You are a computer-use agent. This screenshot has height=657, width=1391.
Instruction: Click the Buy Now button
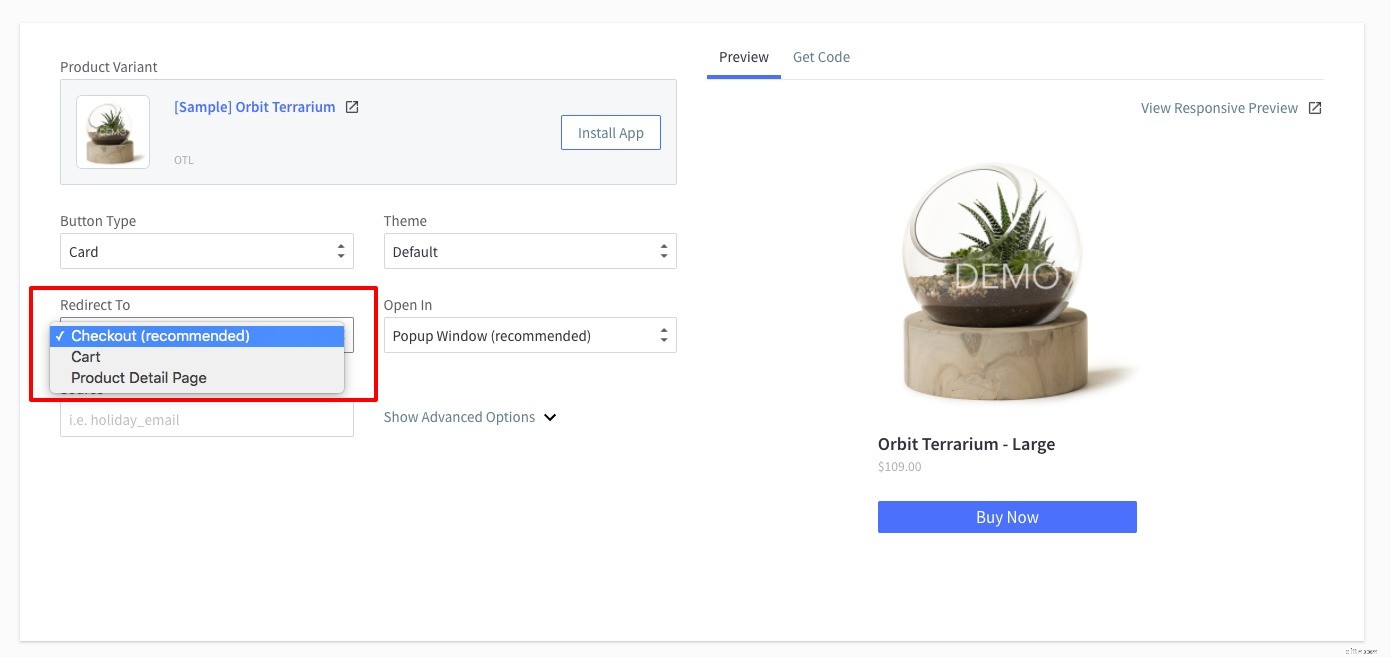coord(1007,516)
